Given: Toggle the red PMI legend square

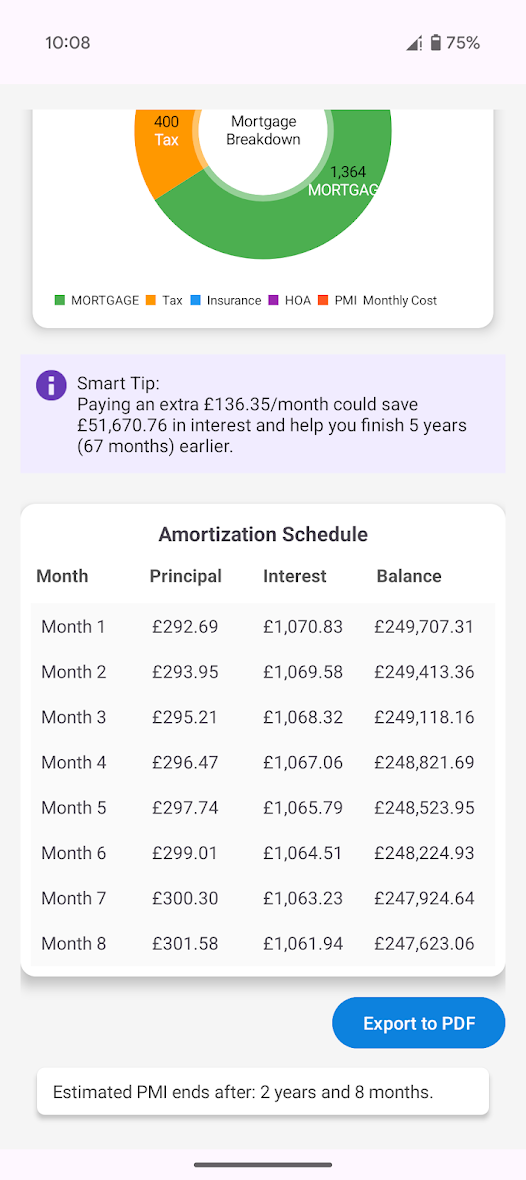Looking at the screenshot, I should (x=323, y=300).
